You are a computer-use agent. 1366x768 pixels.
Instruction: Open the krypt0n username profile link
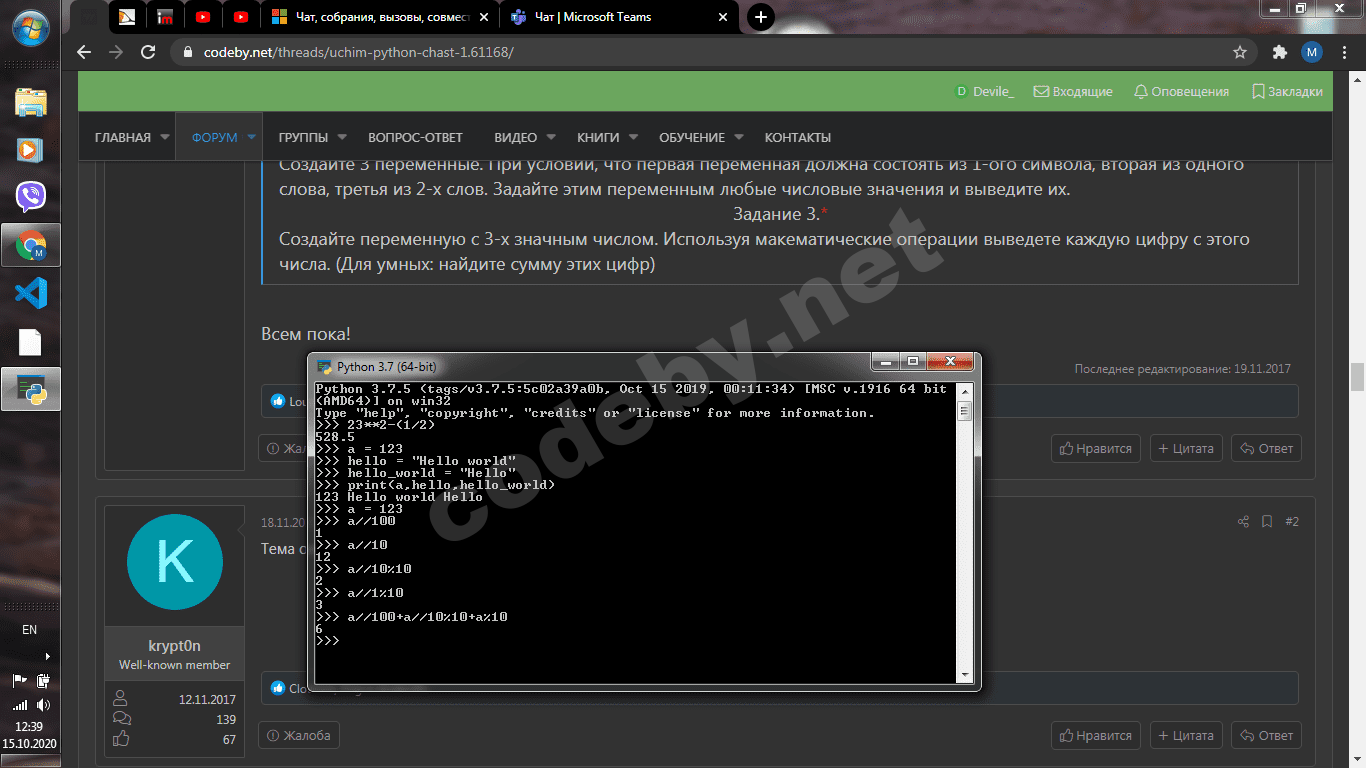coord(175,646)
